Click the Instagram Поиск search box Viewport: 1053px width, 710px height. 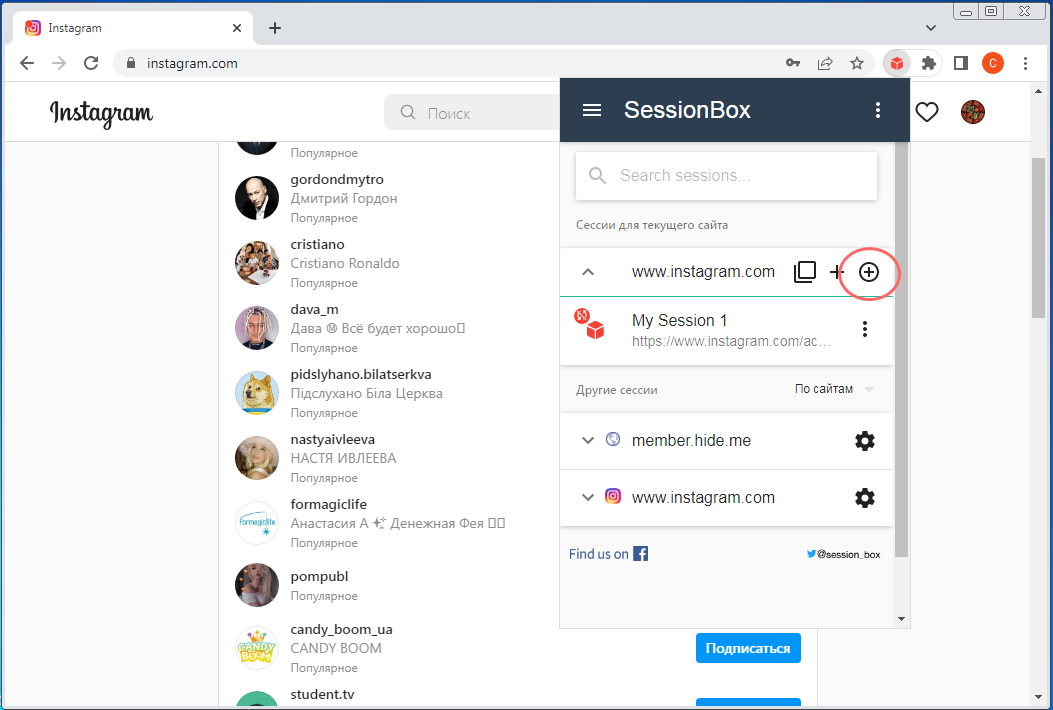pyautogui.click(x=472, y=113)
